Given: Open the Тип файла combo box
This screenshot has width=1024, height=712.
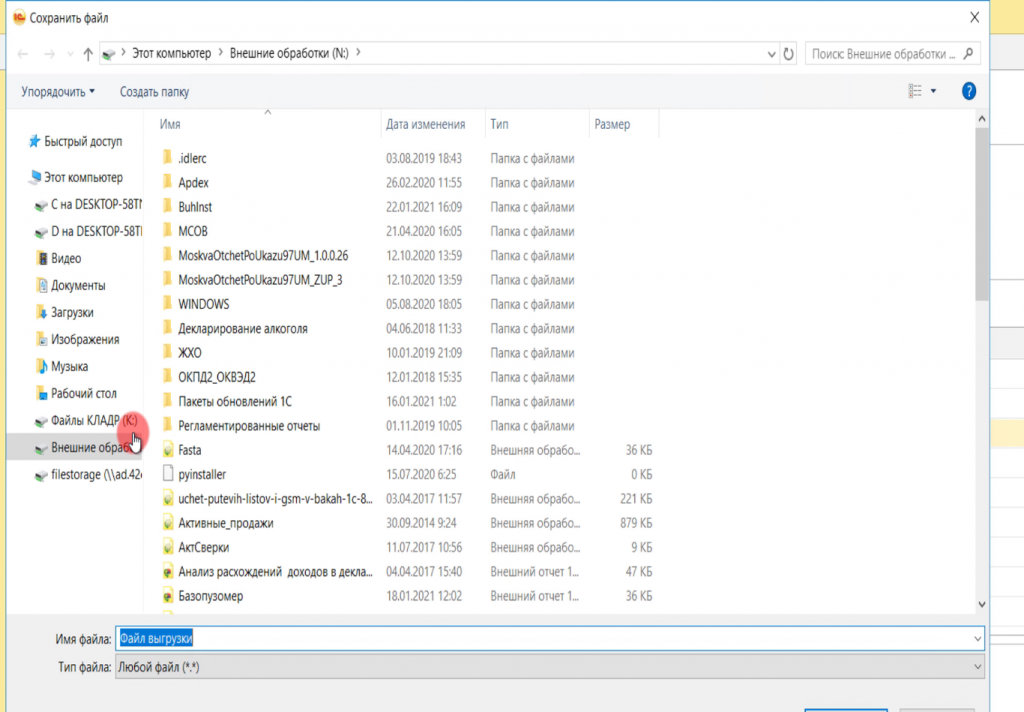Looking at the screenshot, I should click(547, 665).
